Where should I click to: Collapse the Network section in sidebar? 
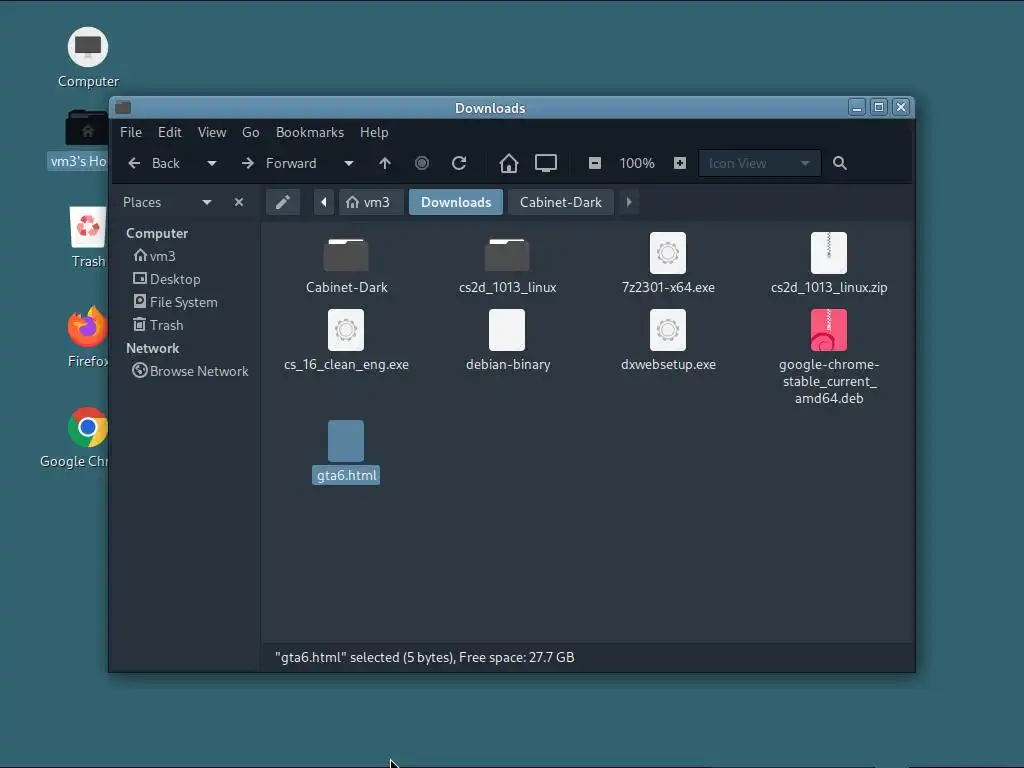[153, 348]
